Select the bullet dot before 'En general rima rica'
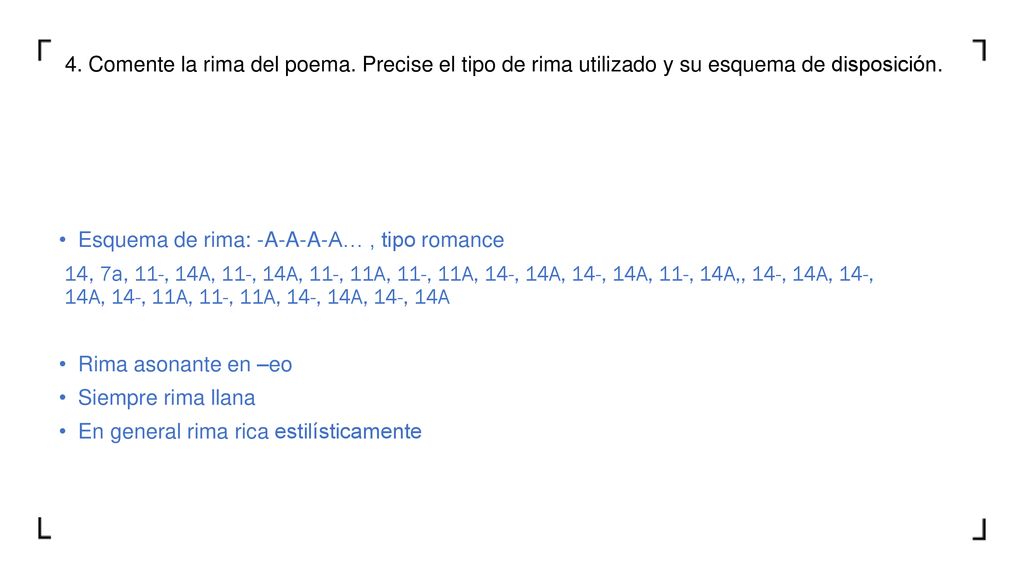Screen dimensions: 1024x576 [x=63, y=431]
